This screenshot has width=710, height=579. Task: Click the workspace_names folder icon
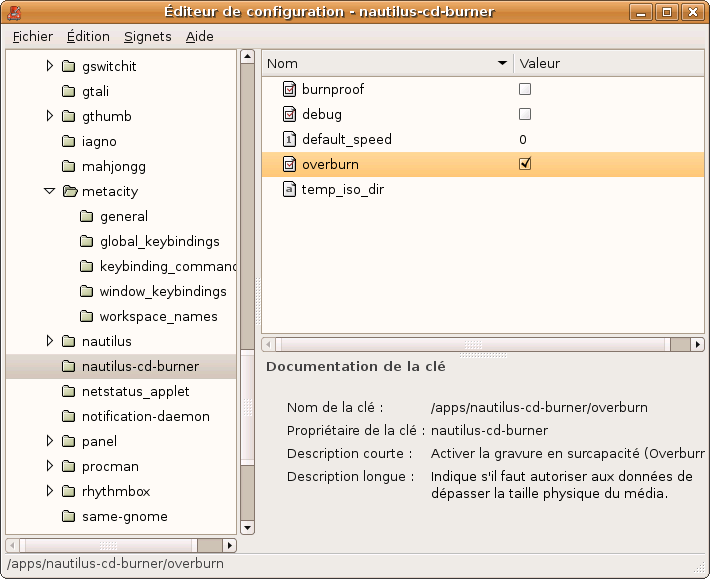point(86,316)
